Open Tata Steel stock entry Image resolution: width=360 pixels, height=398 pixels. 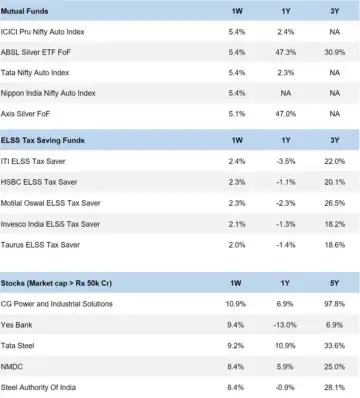17,346
